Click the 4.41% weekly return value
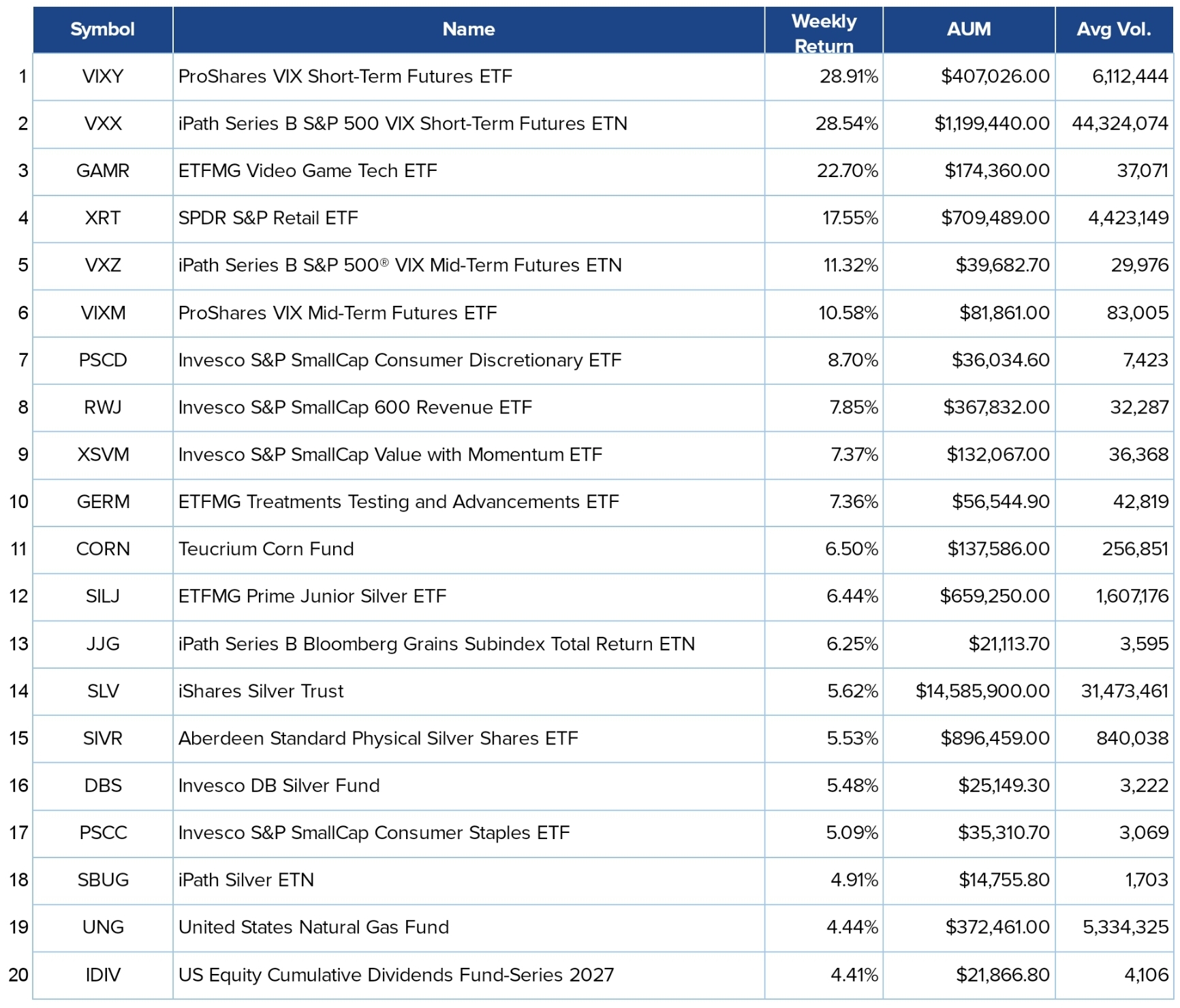Screen dimensions: 1180x1008 [x=854, y=975]
